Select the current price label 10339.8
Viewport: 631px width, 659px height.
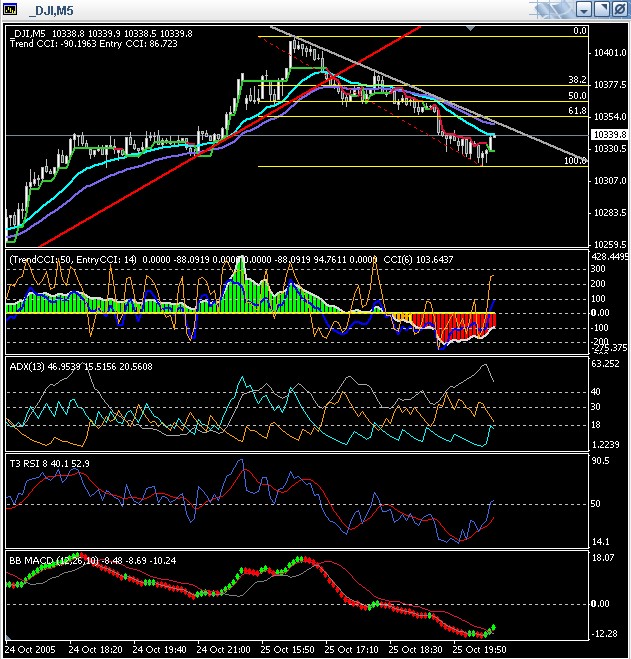point(610,134)
